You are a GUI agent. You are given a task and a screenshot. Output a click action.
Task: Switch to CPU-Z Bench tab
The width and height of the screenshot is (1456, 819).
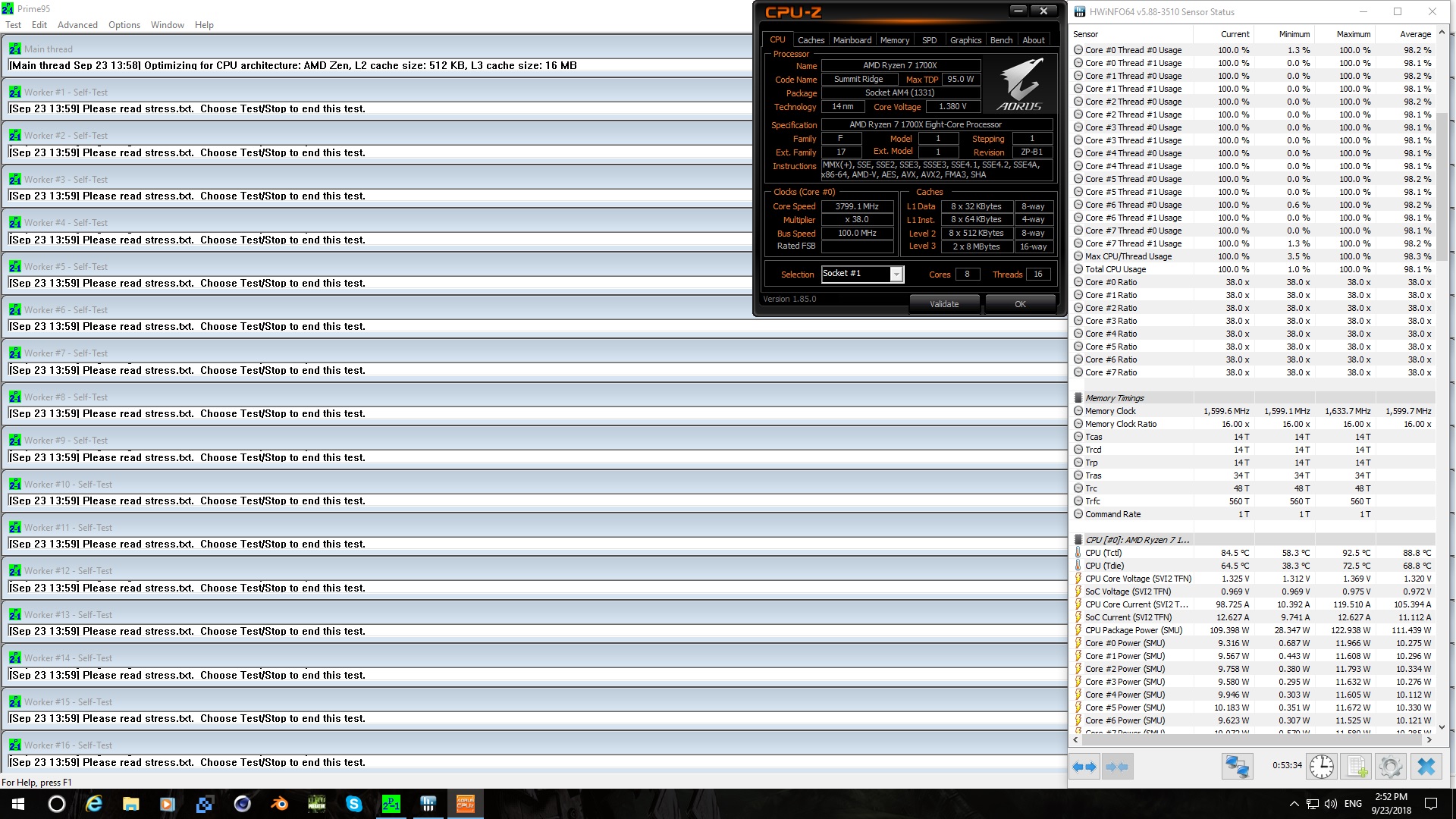[x=1001, y=40]
